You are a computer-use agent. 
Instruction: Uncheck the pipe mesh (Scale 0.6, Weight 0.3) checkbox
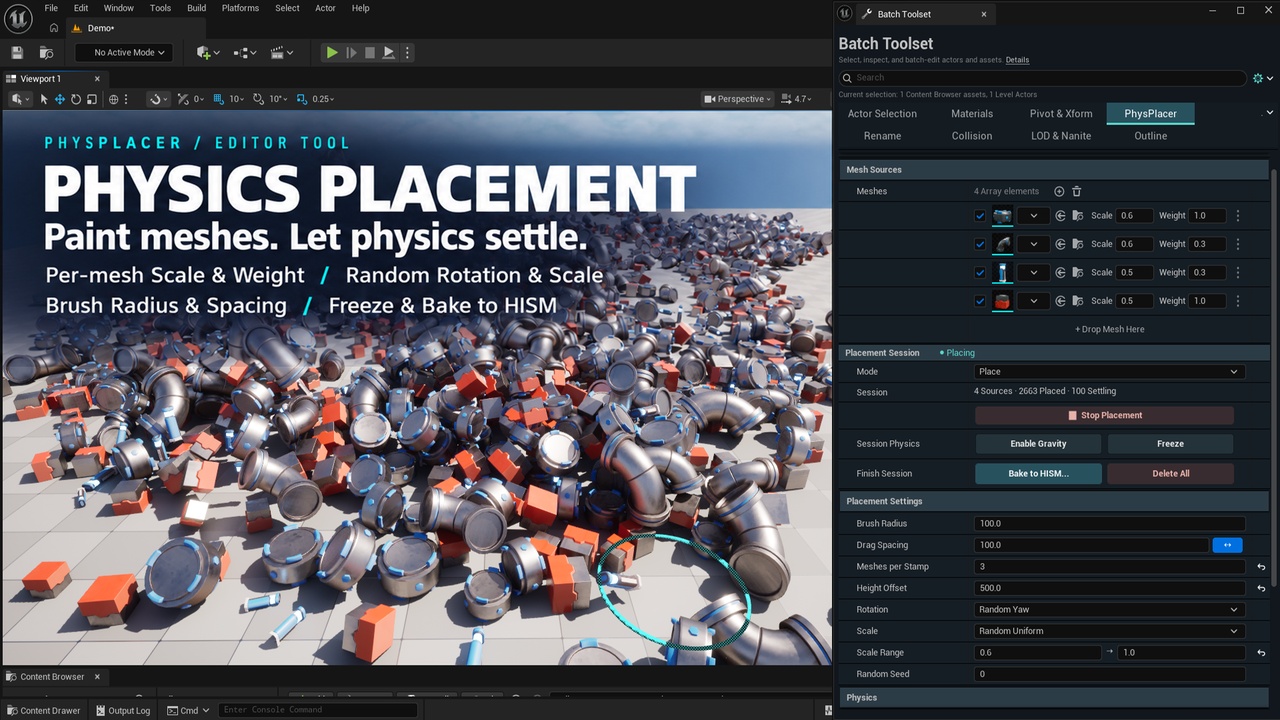(980, 244)
